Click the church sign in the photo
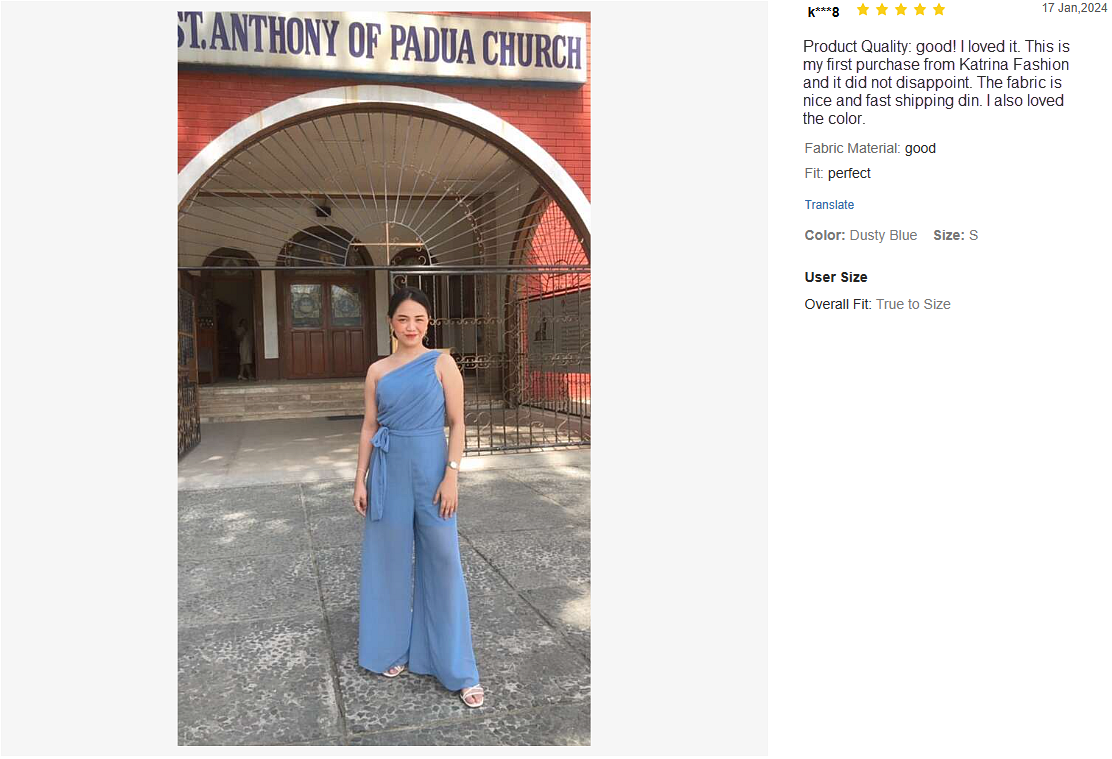This screenshot has height=759, width=1112. (382, 43)
